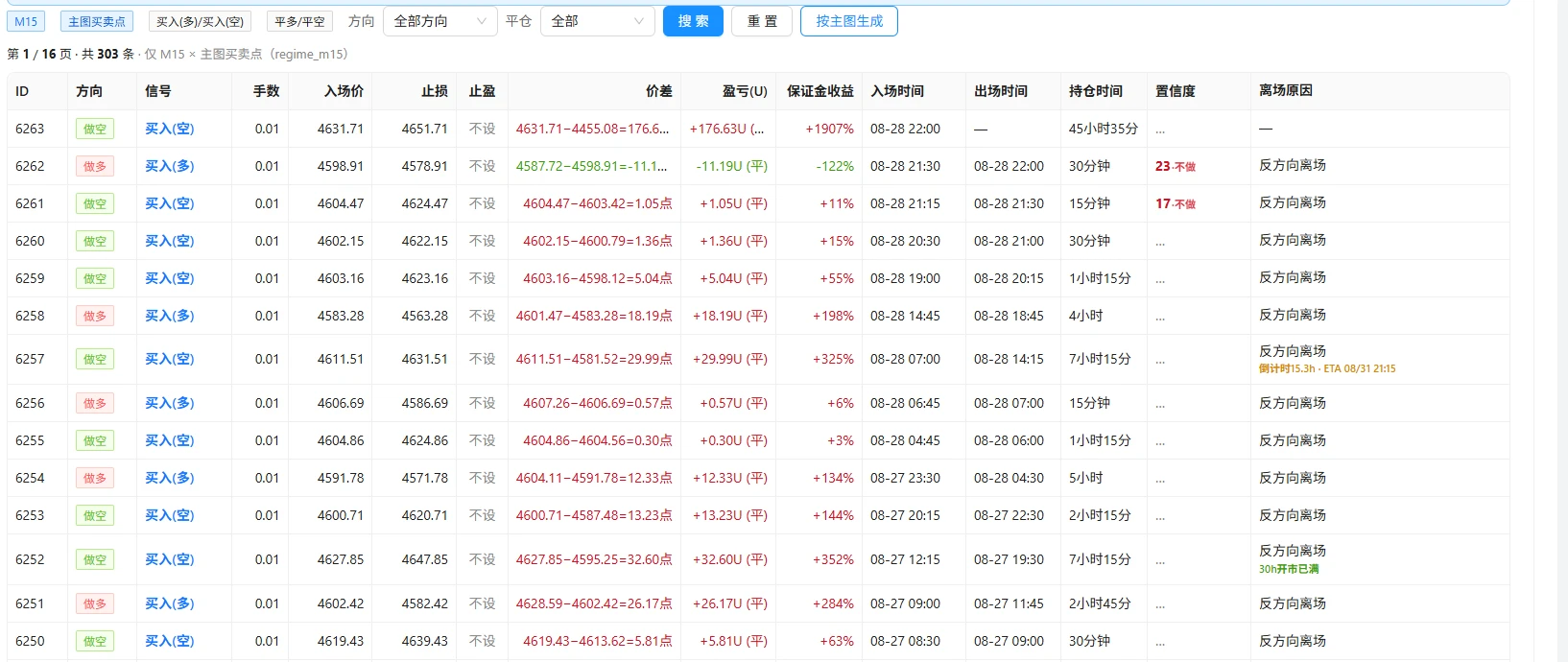Image resolution: width=1568 pixels, height=662 pixels.
Task: Click the 入场时间 column header
Action: pyautogui.click(x=897, y=91)
